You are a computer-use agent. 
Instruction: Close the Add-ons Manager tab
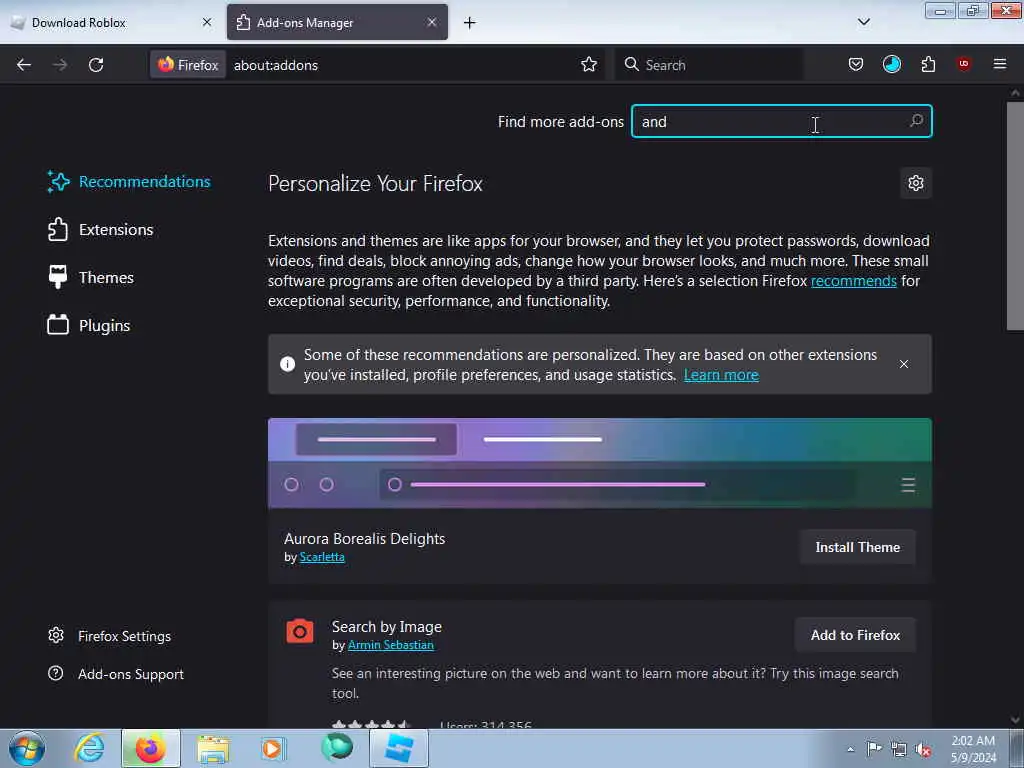click(x=432, y=22)
